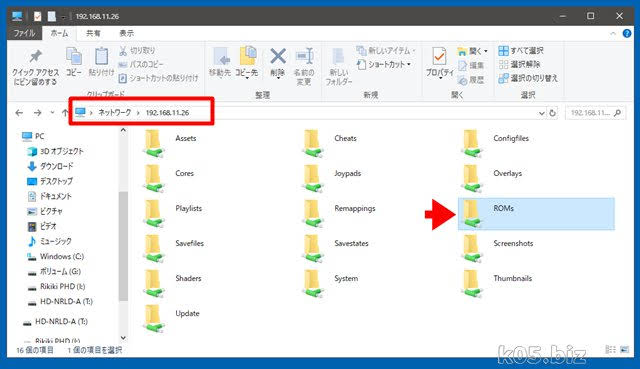This screenshot has width=640, height=369.
Task: Select the ROMs folder
Action: point(536,213)
